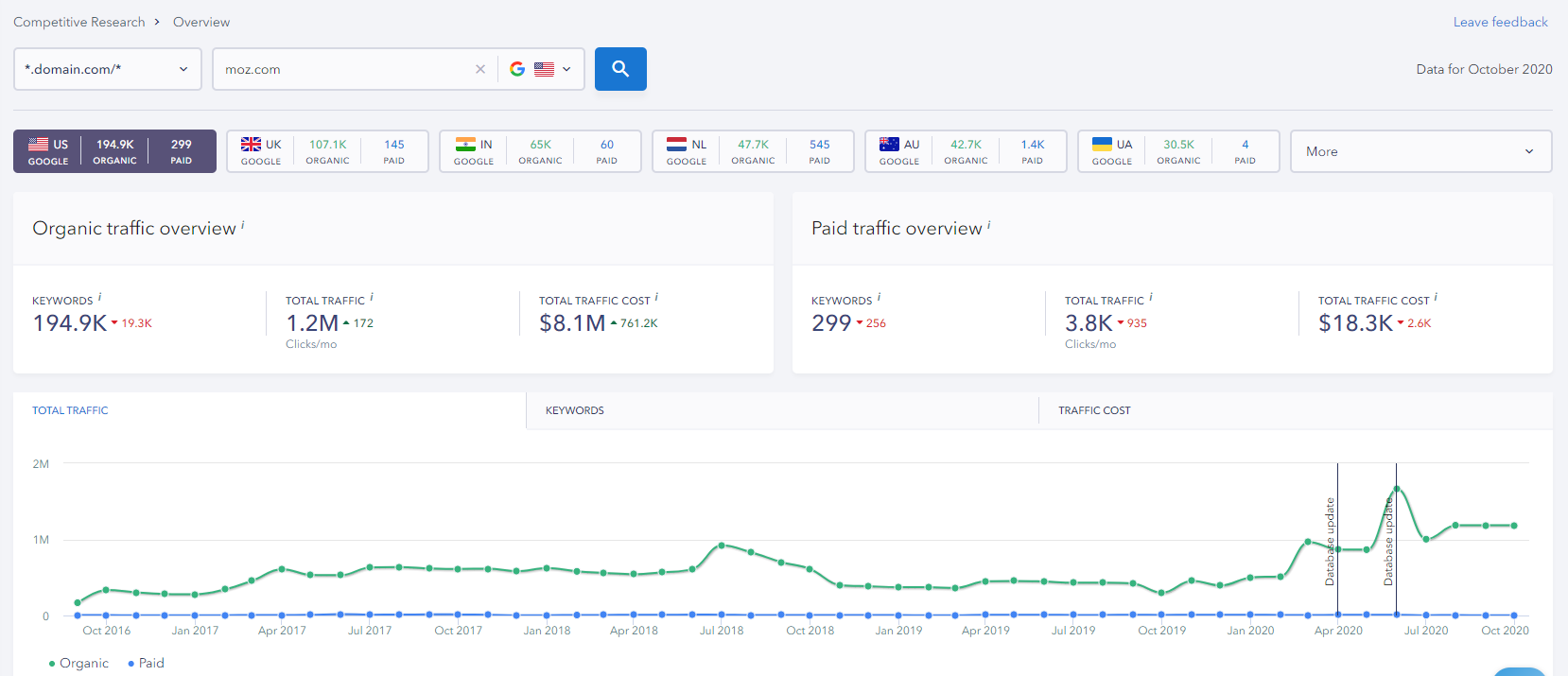The width and height of the screenshot is (1568, 676).
Task: Click the 3.8K paid total traffic figure
Action: [x=1089, y=323]
